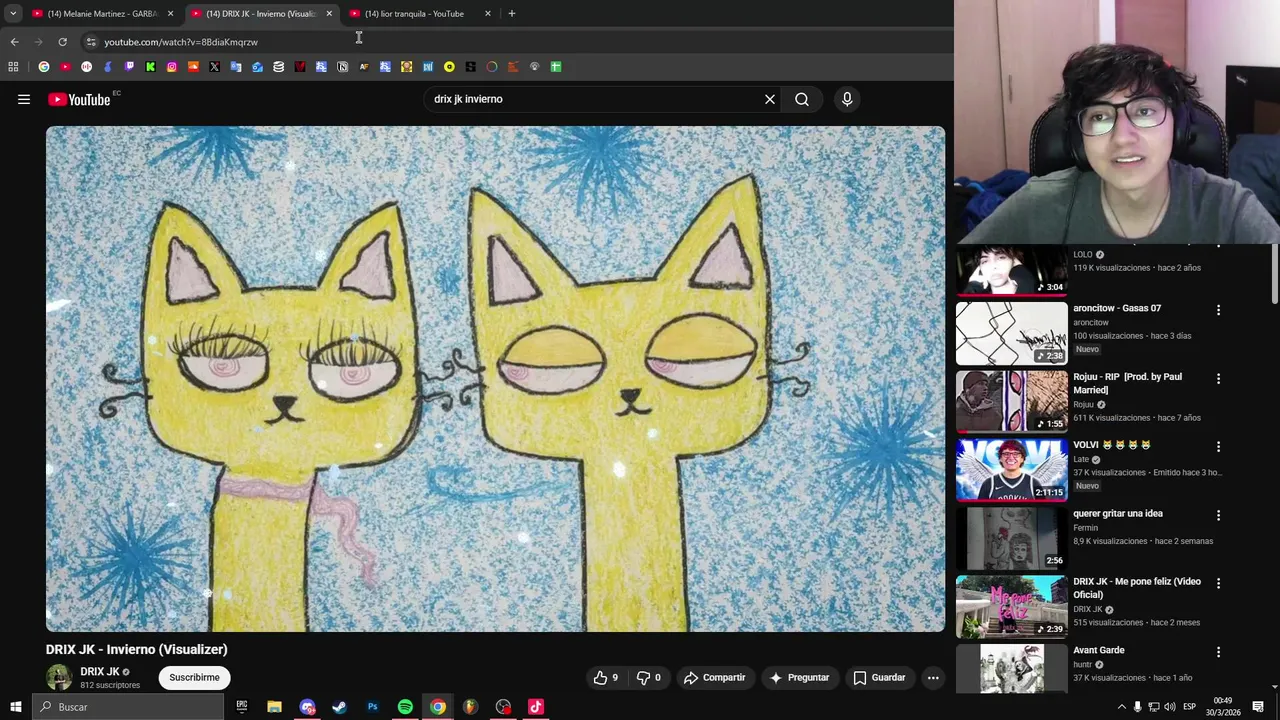
Task: Open 'aroncitow - Gasas 07' video thumbnail
Action: 1011,333
